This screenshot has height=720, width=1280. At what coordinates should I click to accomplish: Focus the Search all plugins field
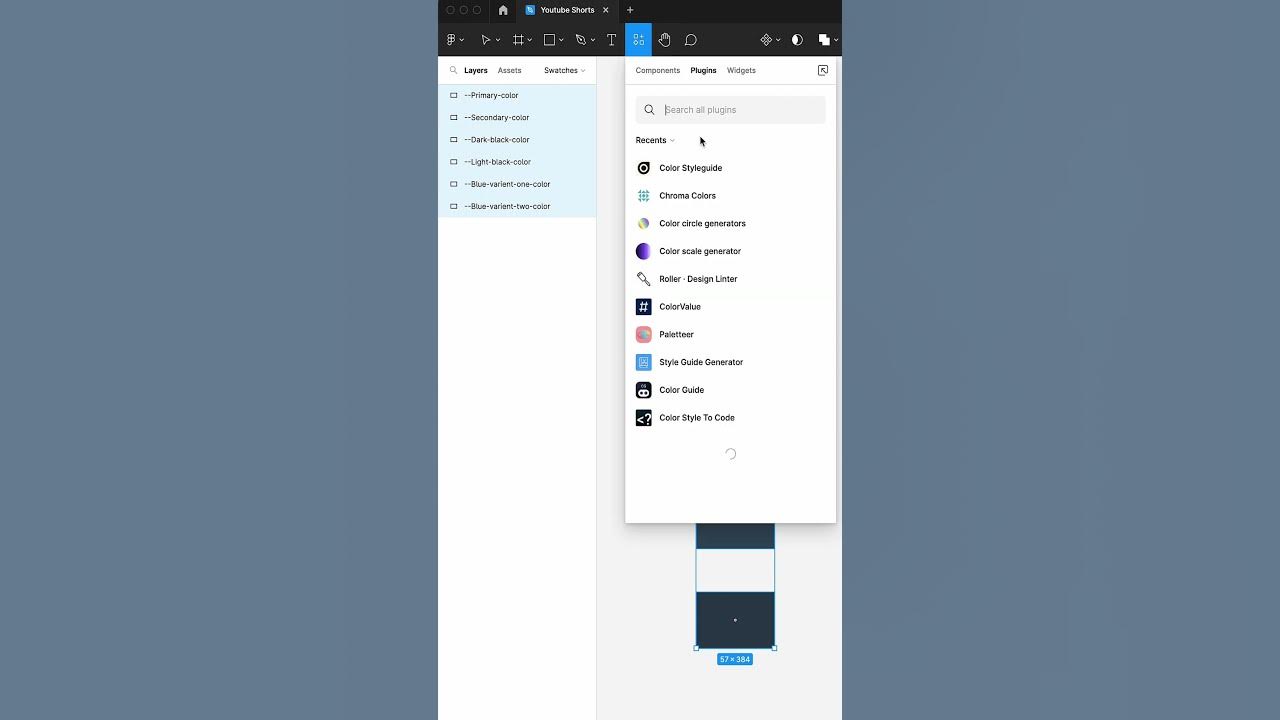[730, 110]
